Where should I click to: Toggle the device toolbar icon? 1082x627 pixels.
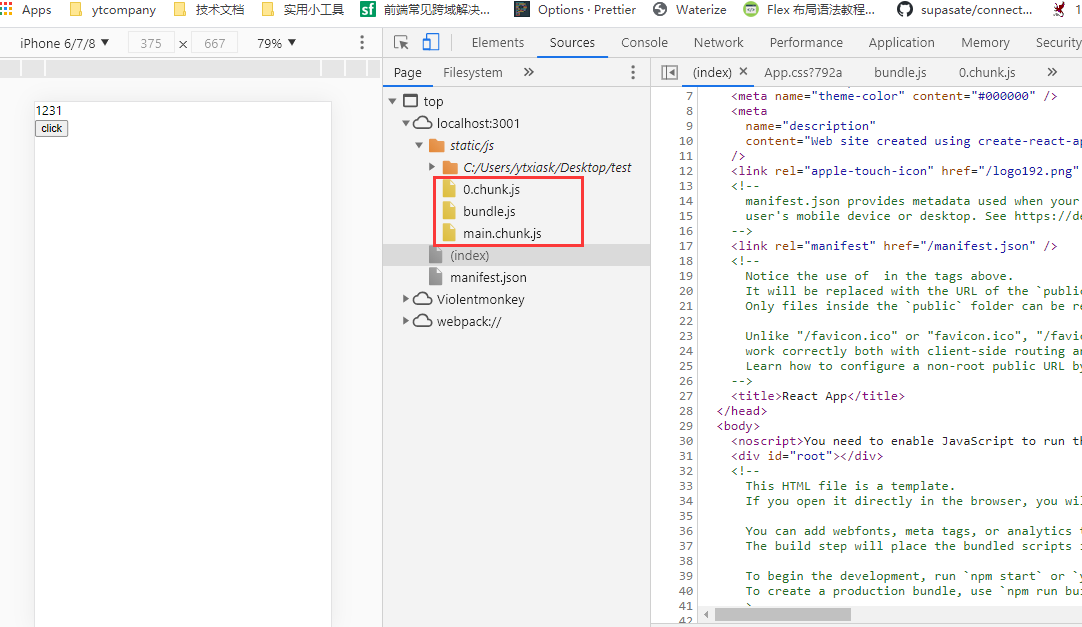(x=431, y=43)
